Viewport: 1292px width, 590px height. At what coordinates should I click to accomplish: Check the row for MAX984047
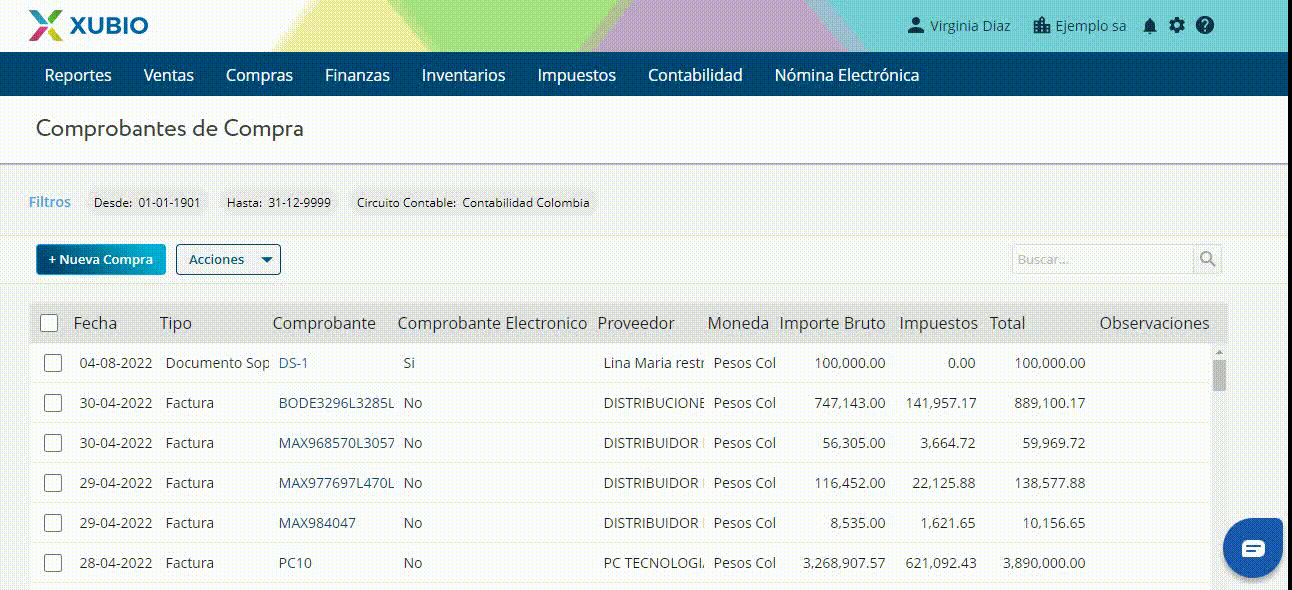[x=53, y=523]
